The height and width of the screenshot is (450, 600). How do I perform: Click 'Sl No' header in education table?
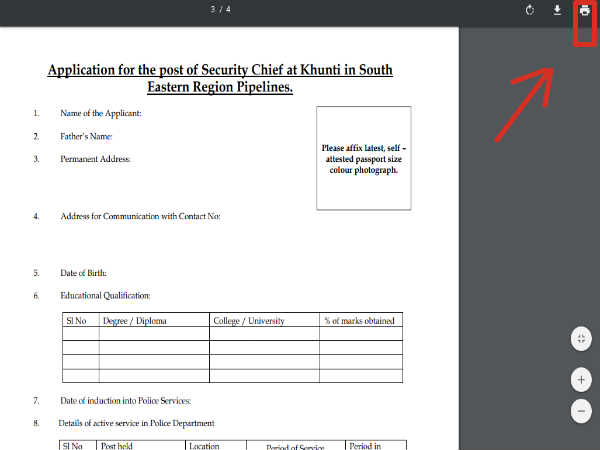coord(76,321)
